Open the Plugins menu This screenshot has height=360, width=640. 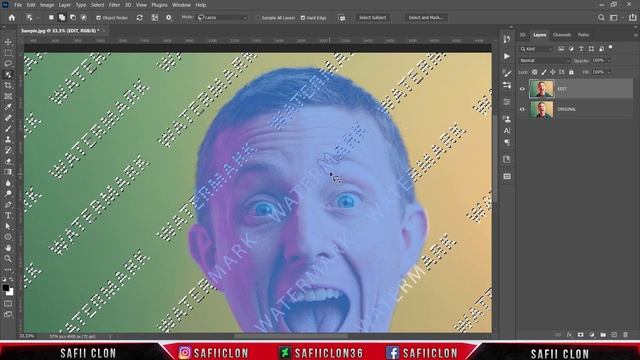click(159, 5)
